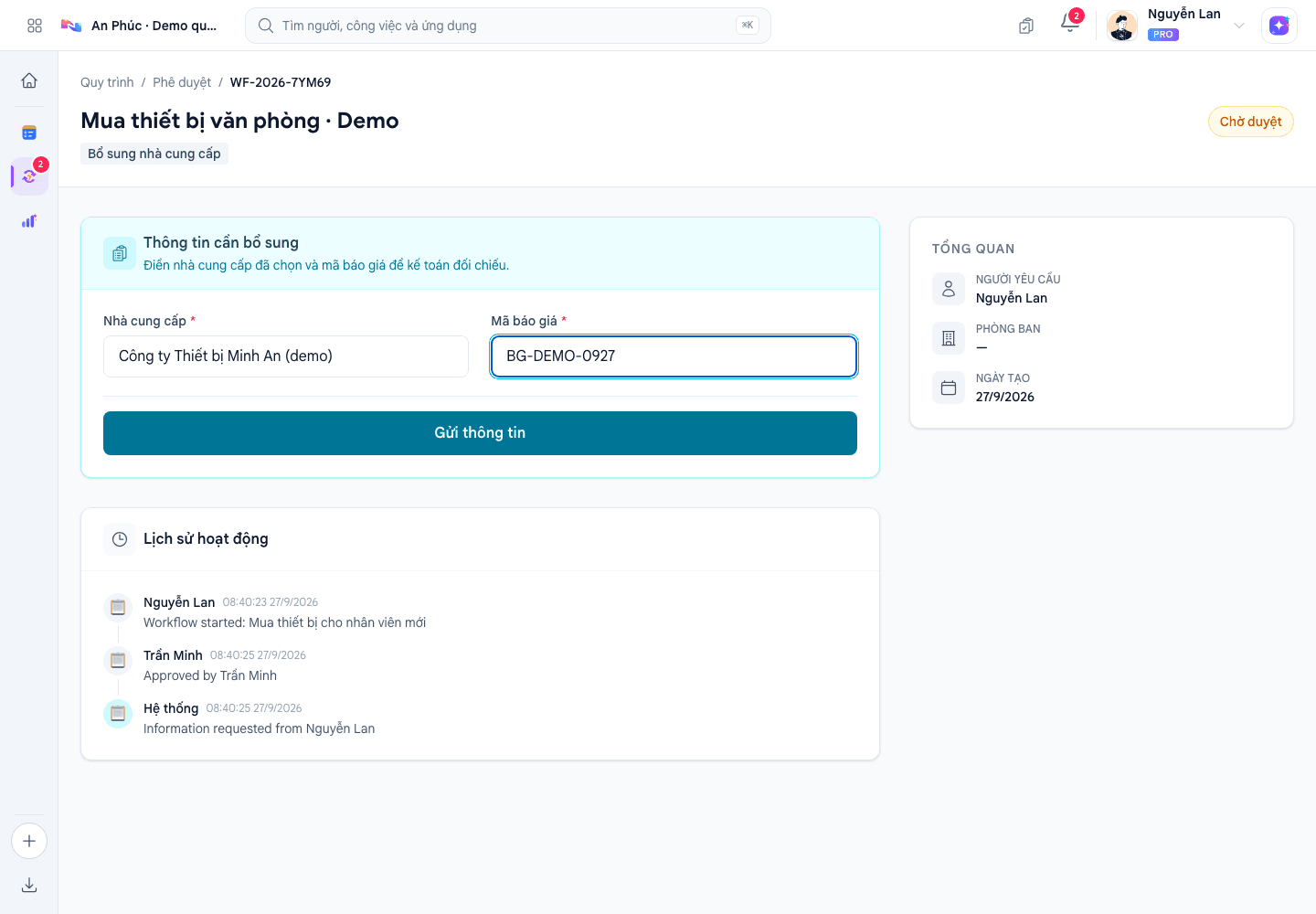Screen dimensions: 1316x914
Task: Click the Bổ sung nhà cung cấp tag
Action: click(154, 154)
